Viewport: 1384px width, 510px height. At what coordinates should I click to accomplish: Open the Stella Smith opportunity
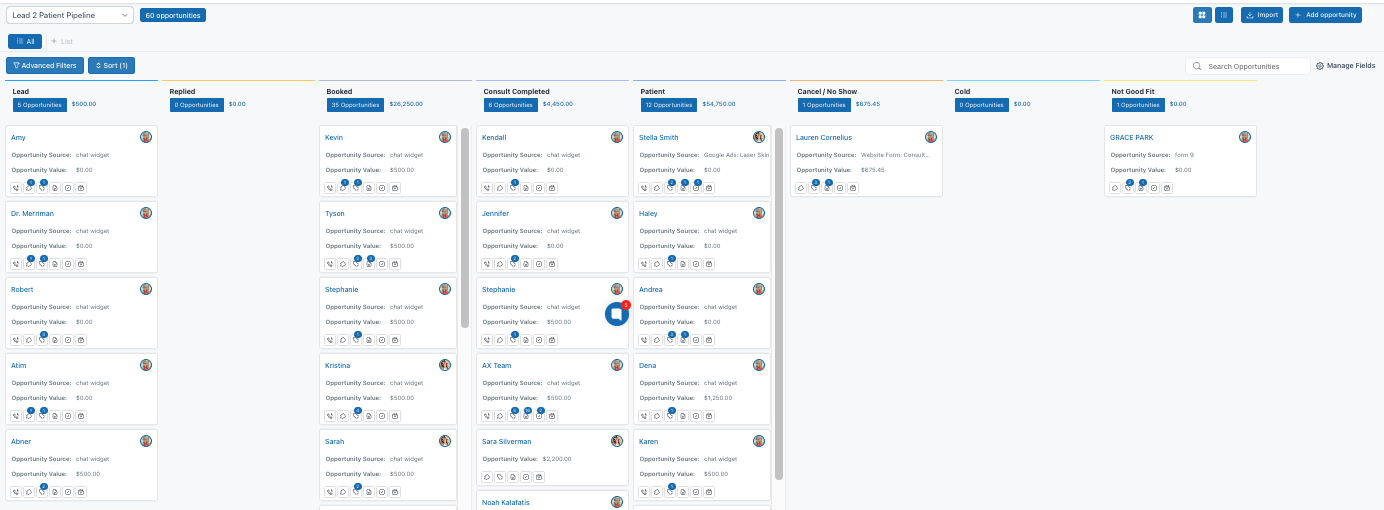pos(658,137)
